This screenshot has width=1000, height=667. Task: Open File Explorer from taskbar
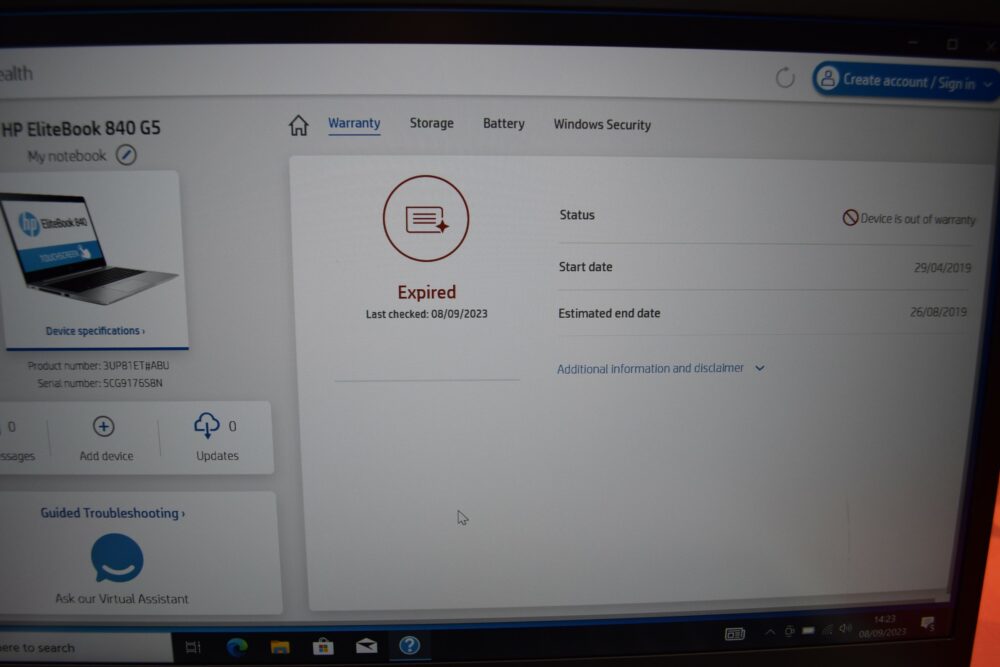click(280, 647)
